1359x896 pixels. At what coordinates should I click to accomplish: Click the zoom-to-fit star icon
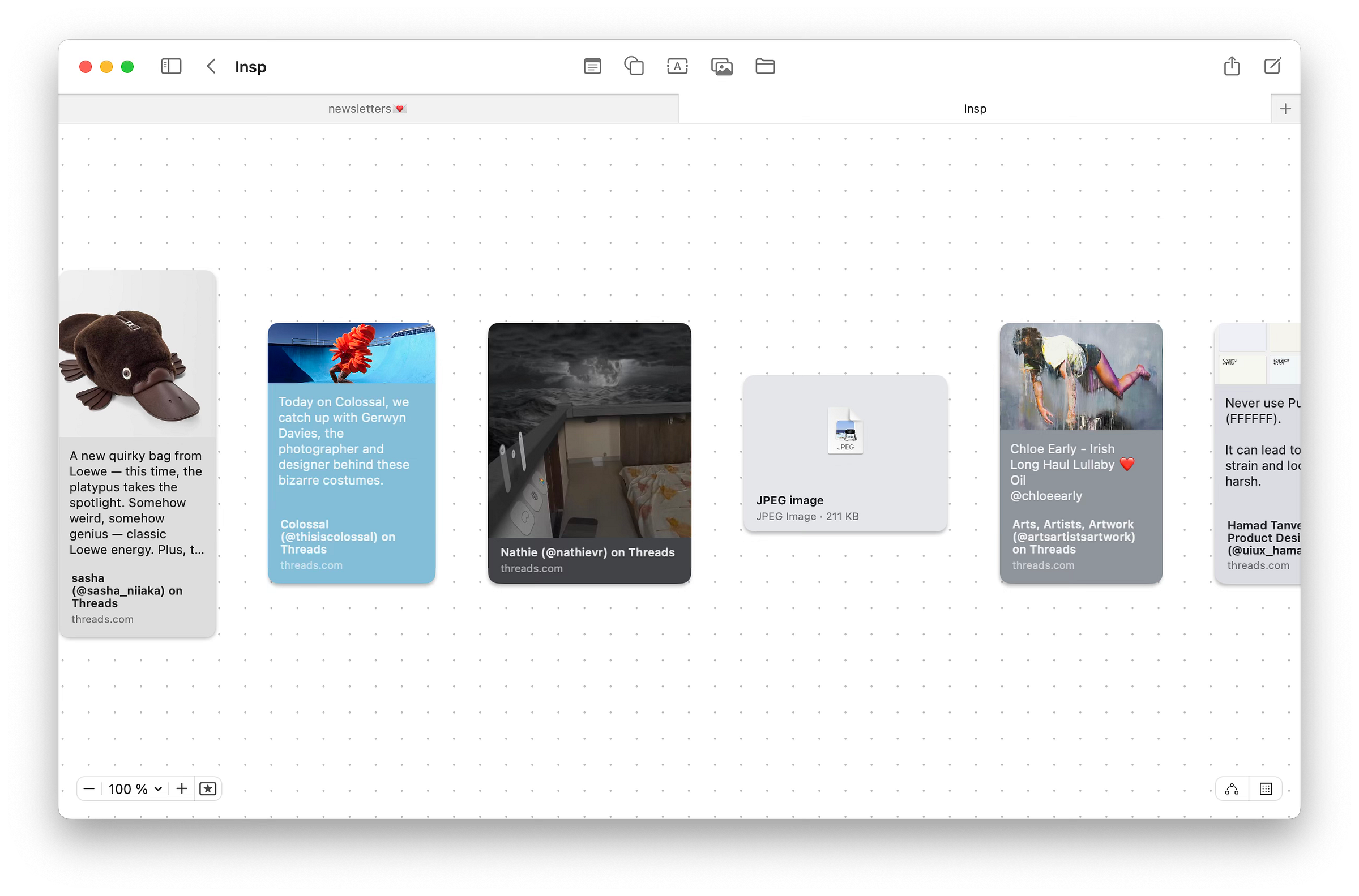pyautogui.click(x=207, y=789)
